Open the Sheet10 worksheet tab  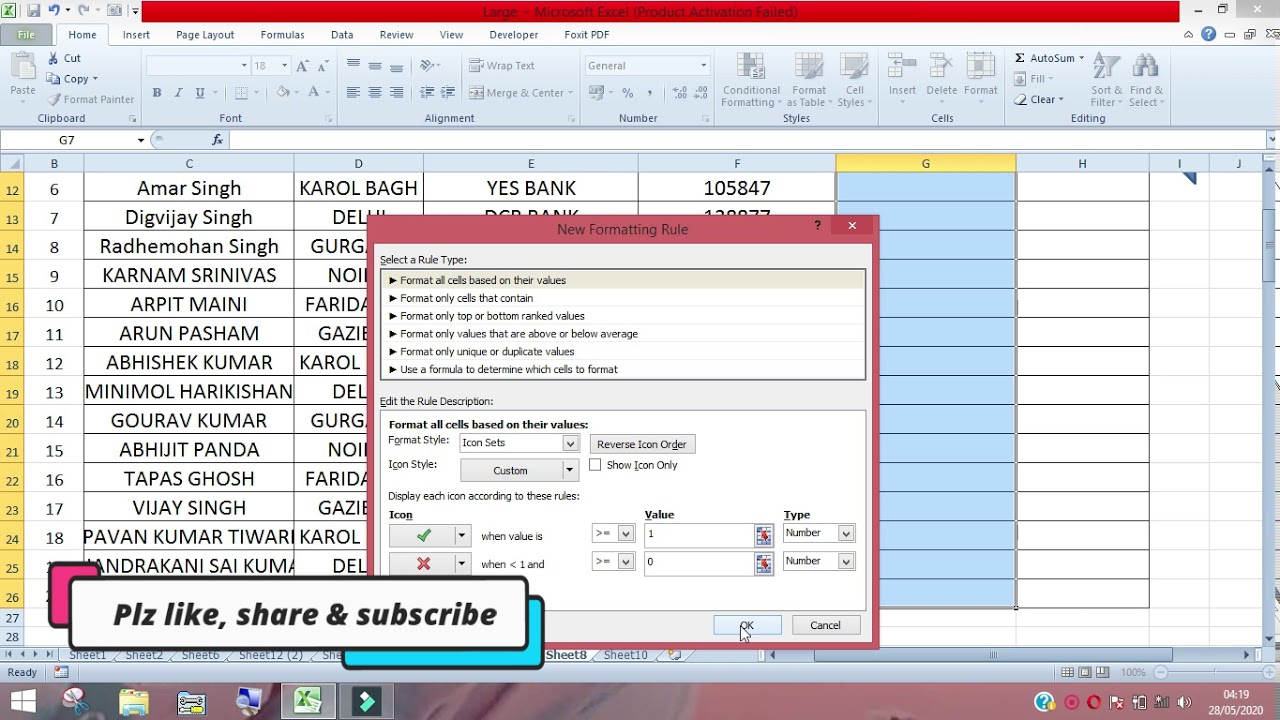[625, 655]
